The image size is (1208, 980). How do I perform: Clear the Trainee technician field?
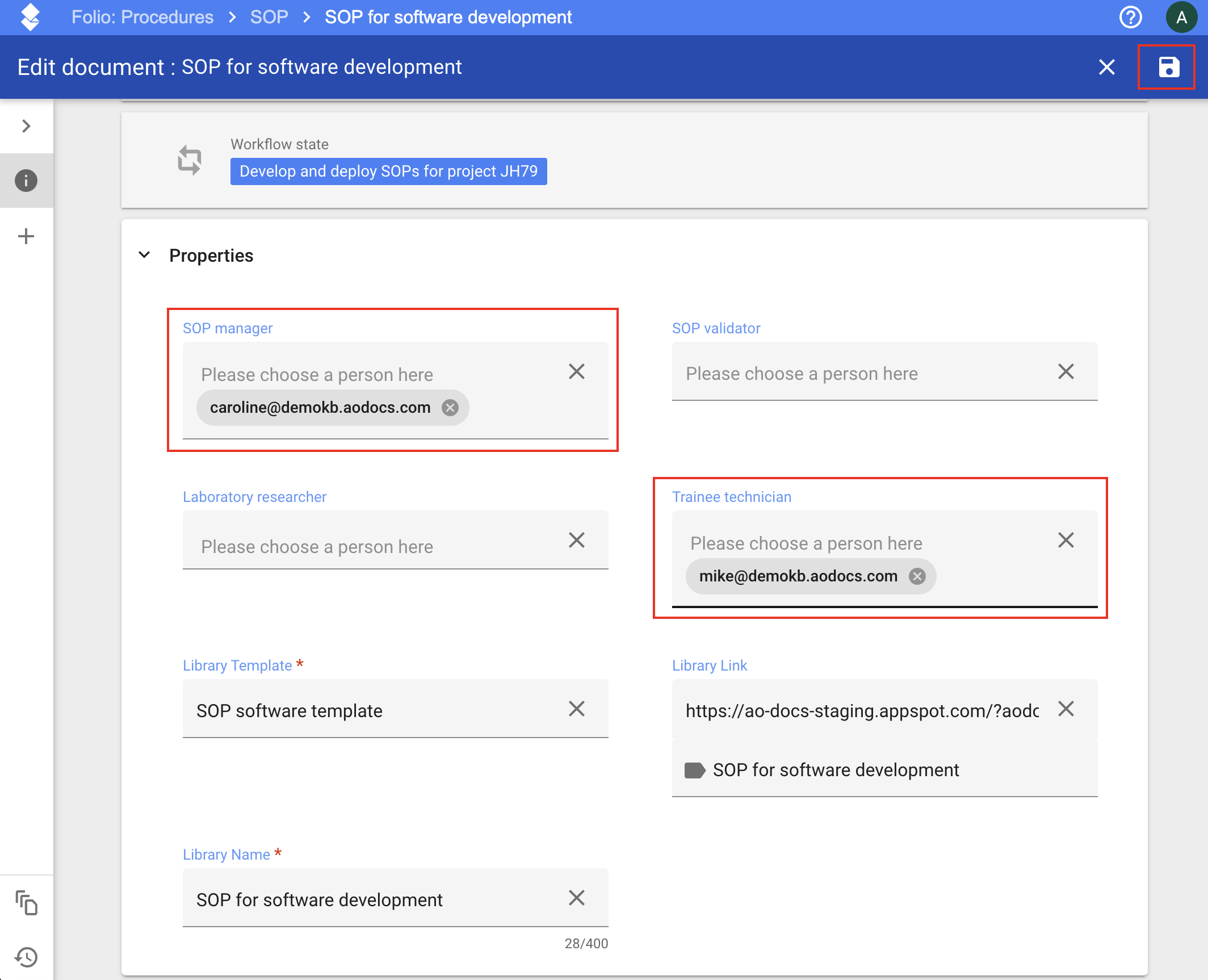[1066, 540]
